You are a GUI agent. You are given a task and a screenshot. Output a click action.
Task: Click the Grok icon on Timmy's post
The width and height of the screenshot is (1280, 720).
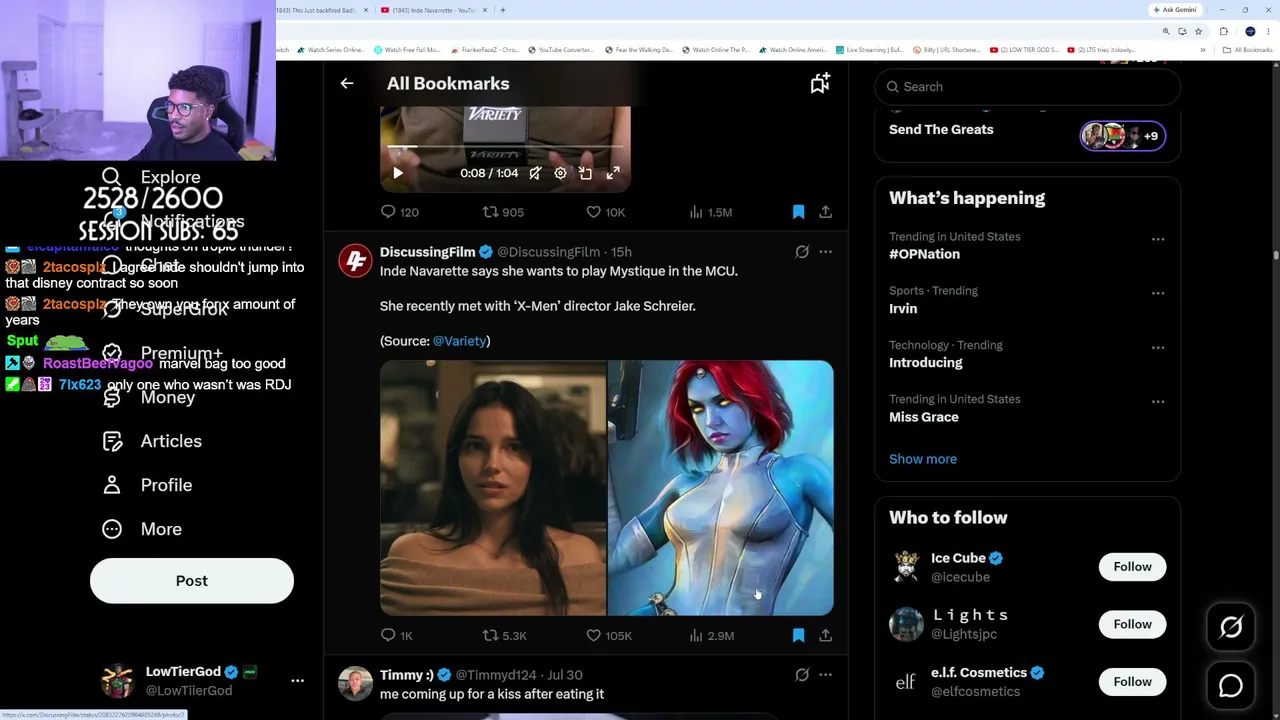(x=802, y=675)
